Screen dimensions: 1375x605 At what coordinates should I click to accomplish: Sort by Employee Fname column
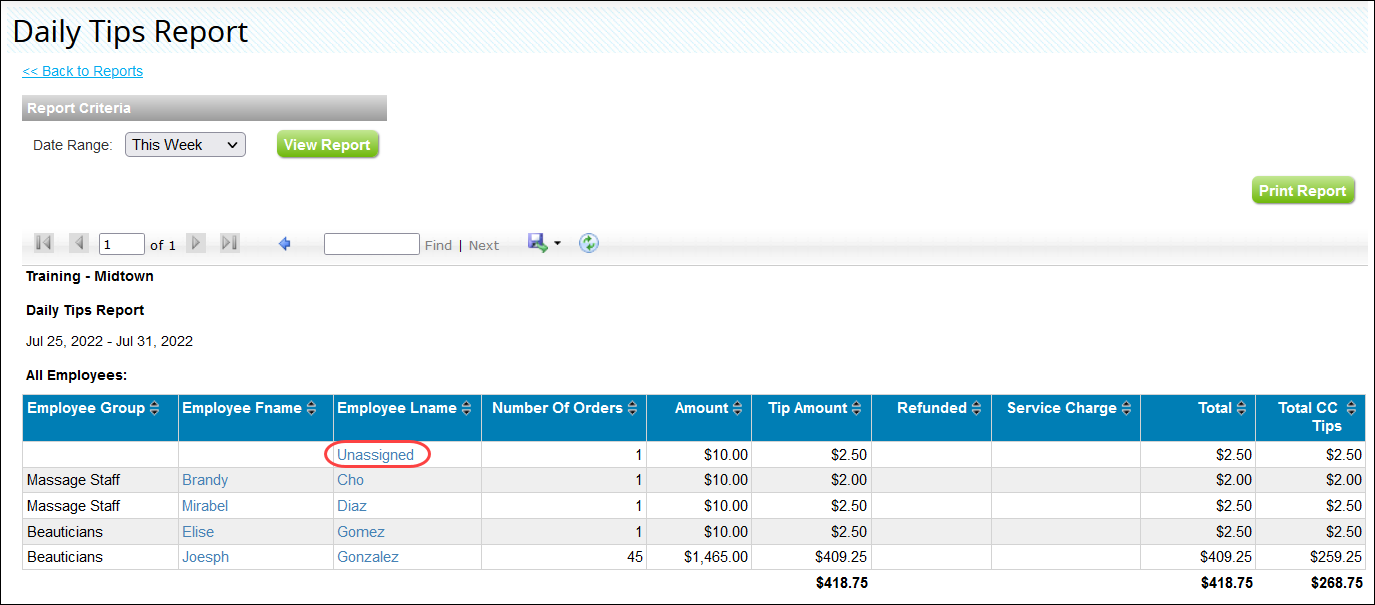(x=311, y=408)
